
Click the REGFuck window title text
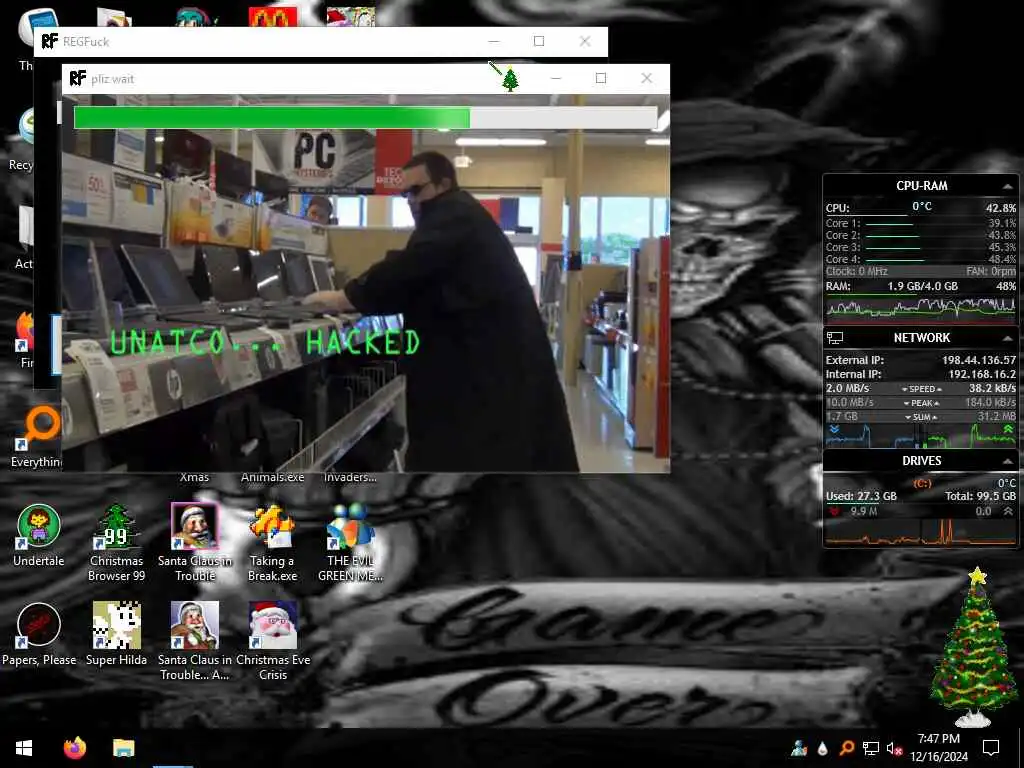tap(86, 42)
